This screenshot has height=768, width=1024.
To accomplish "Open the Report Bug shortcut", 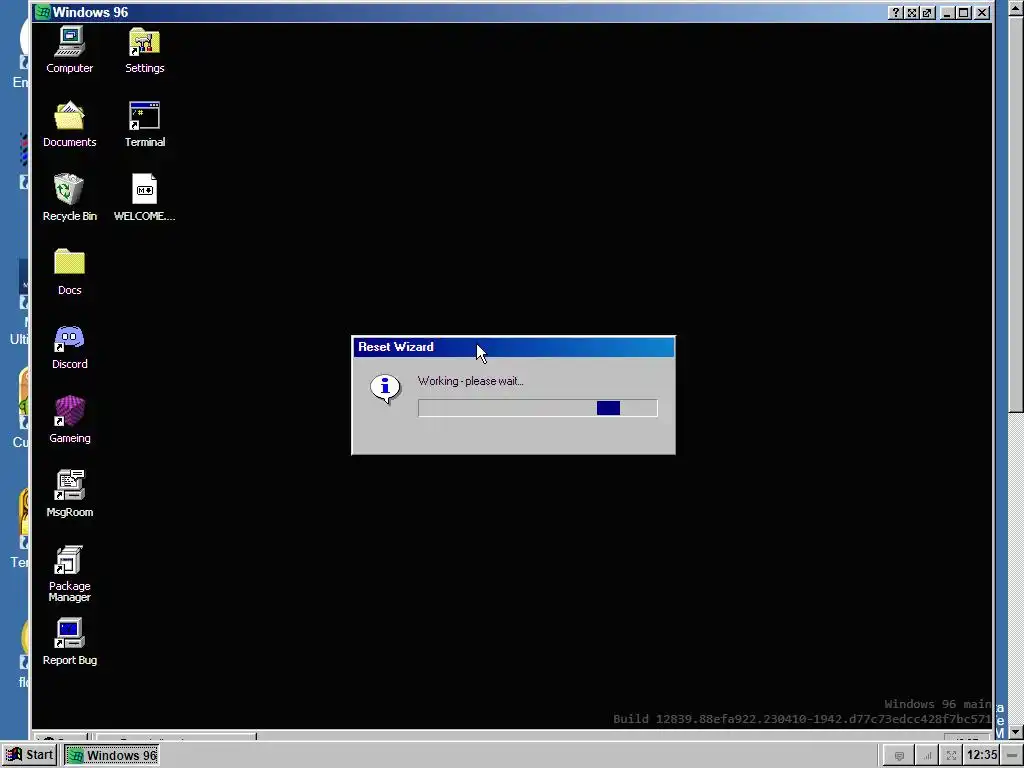I will tap(69, 642).
